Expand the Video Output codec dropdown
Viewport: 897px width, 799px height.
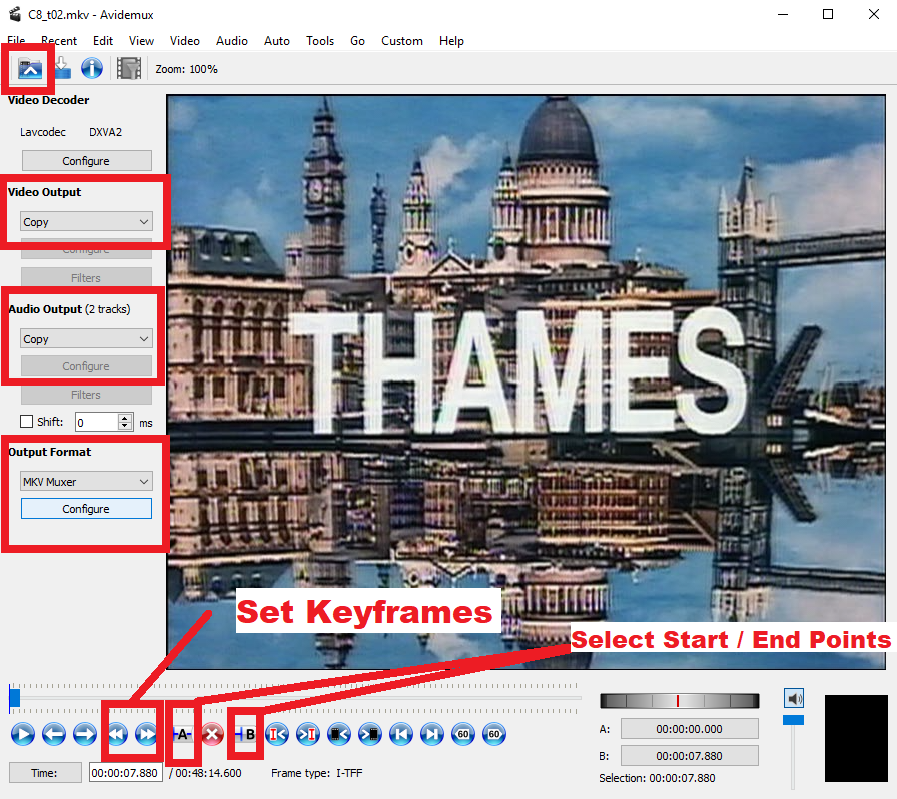coord(86,222)
